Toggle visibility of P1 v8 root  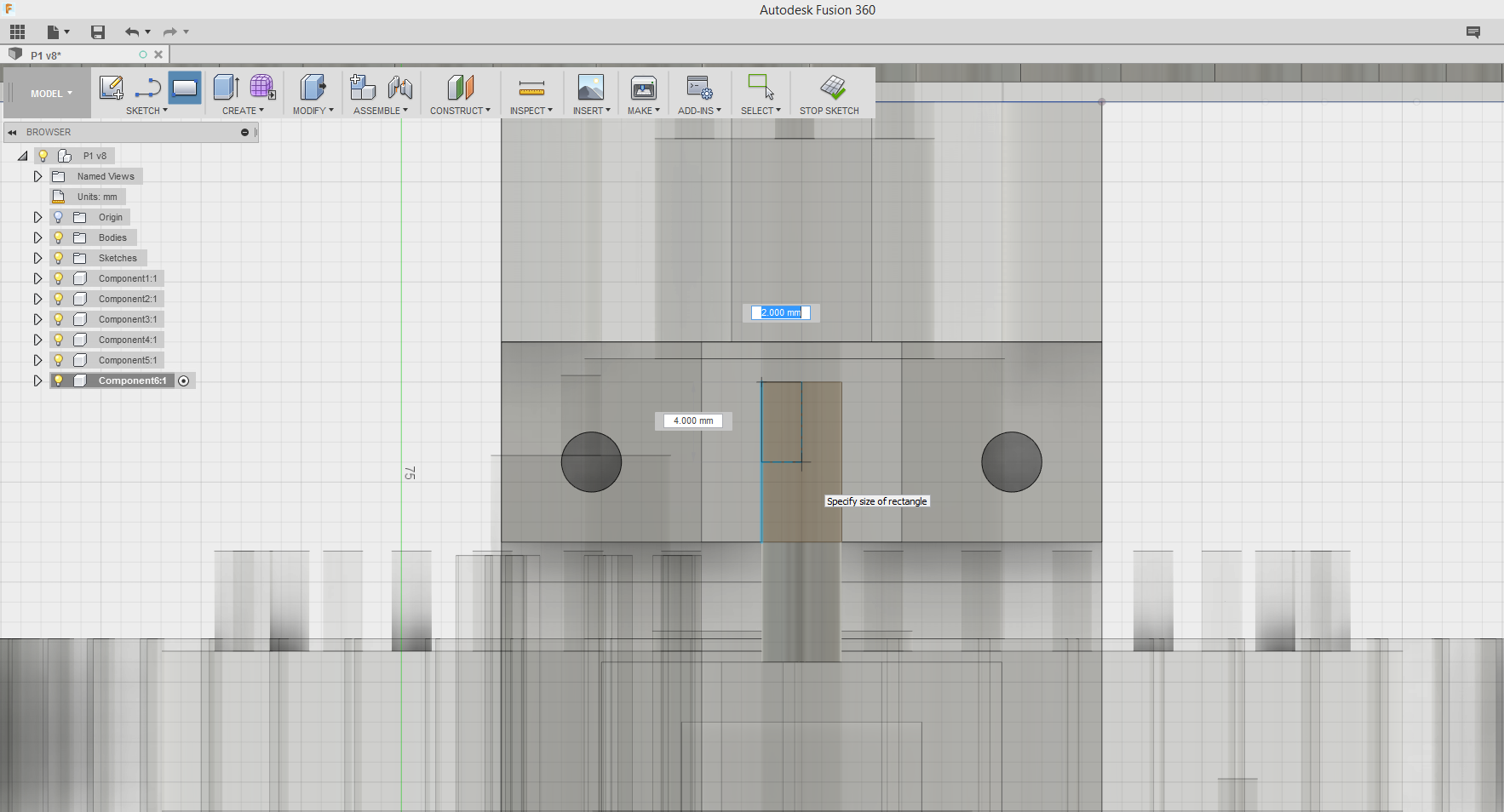43,156
